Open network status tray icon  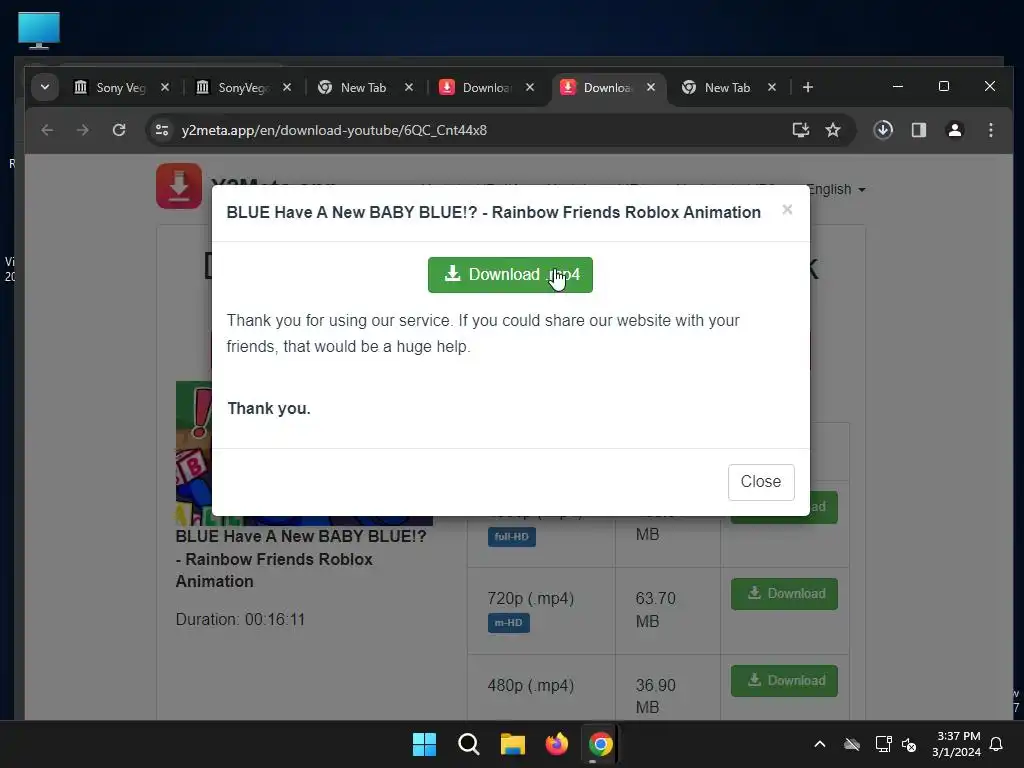[x=883, y=744]
